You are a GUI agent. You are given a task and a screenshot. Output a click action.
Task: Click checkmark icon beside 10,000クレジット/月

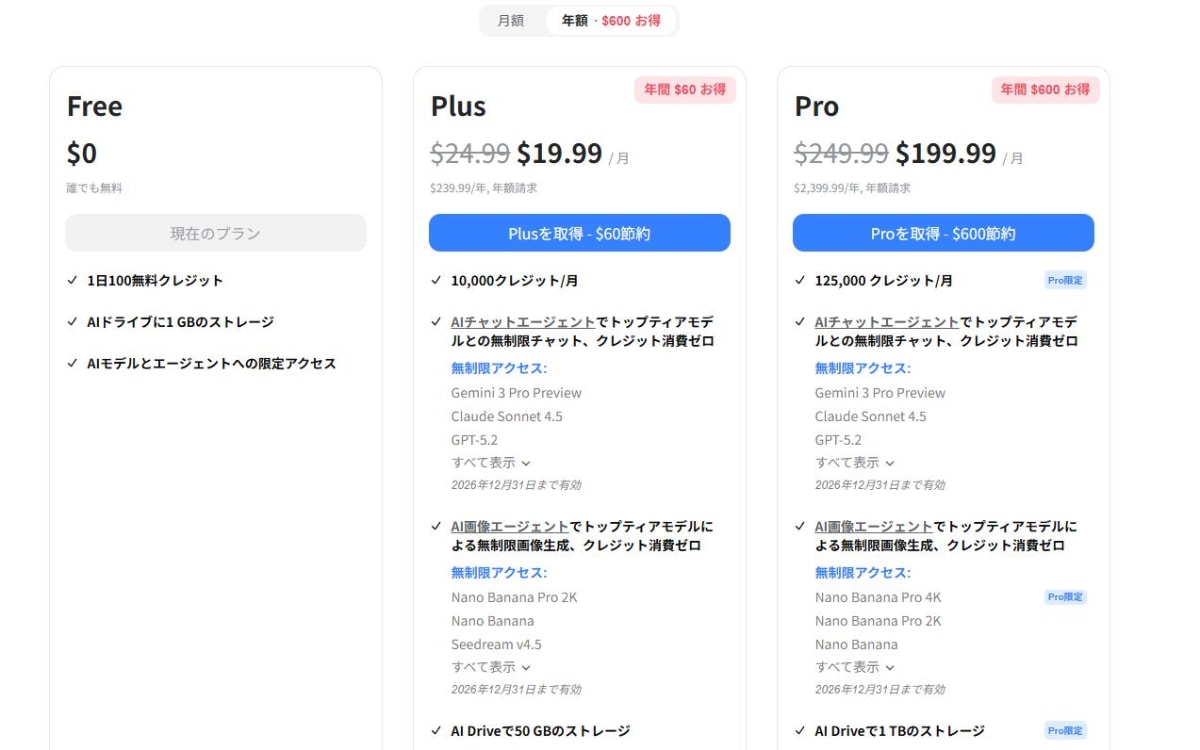(x=436, y=281)
